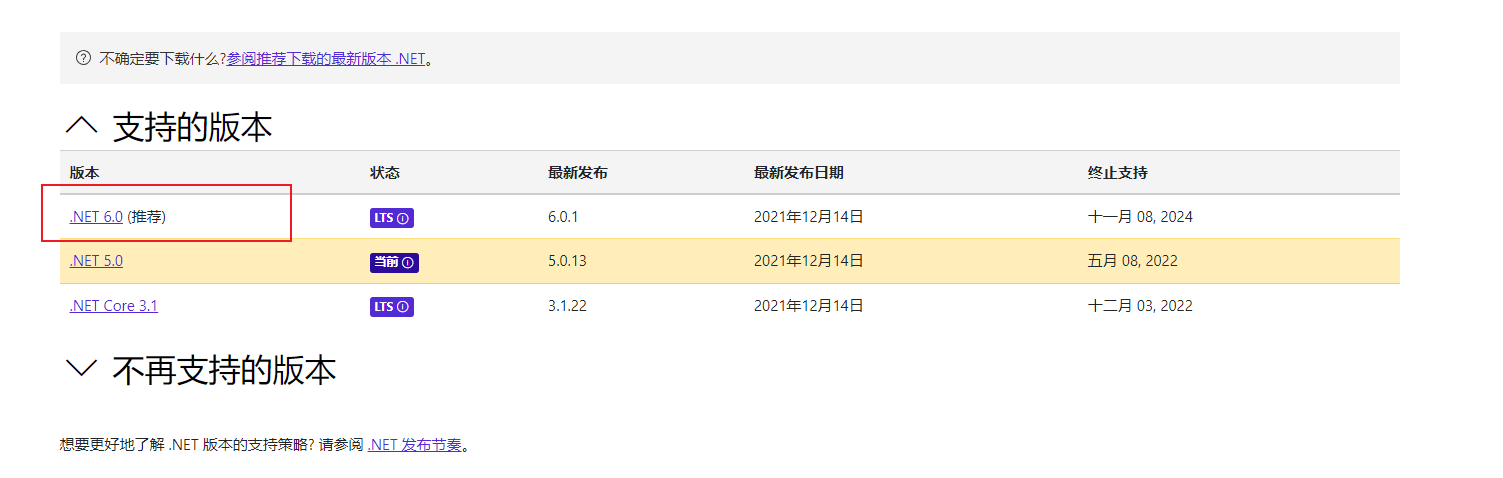
Task: Click the 版本 column header
Action: [85, 173]
